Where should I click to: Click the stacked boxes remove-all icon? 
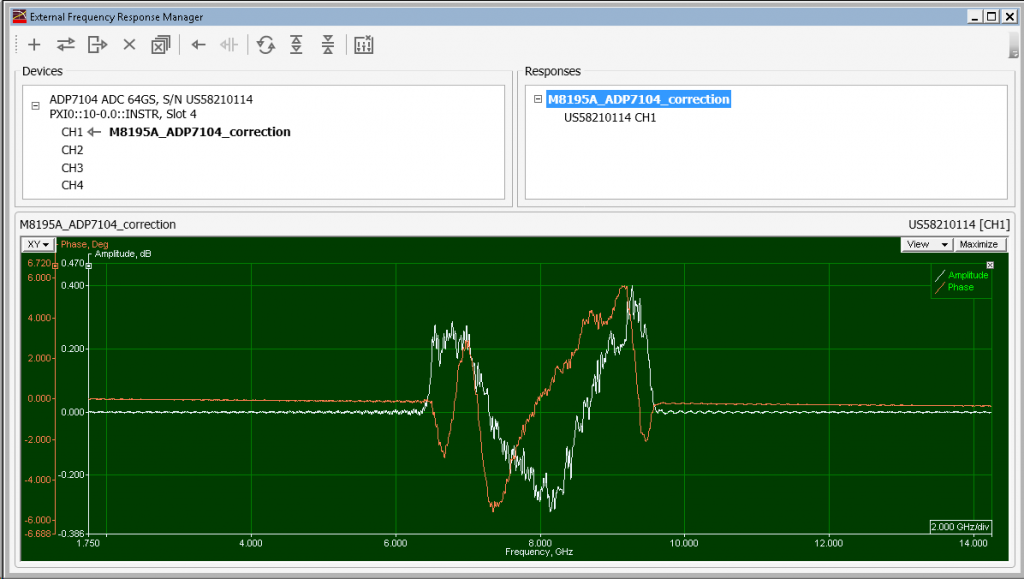tap(161, 44)
